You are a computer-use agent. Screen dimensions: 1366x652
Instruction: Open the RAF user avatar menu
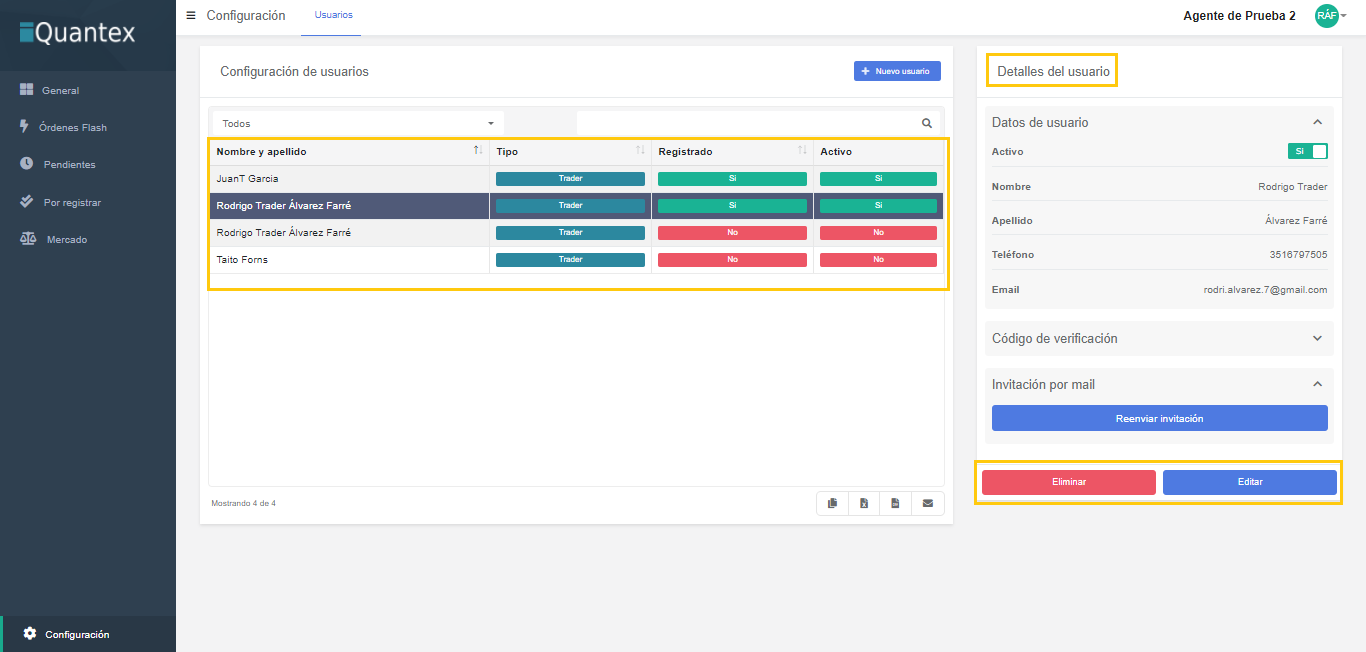click(1330, 16)
